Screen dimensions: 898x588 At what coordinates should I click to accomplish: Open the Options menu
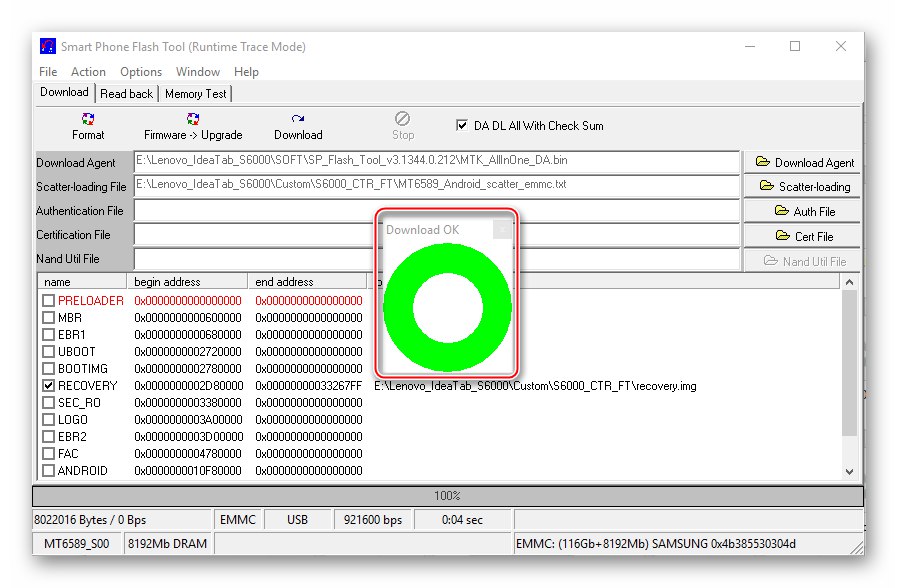(x=140, y=71)
